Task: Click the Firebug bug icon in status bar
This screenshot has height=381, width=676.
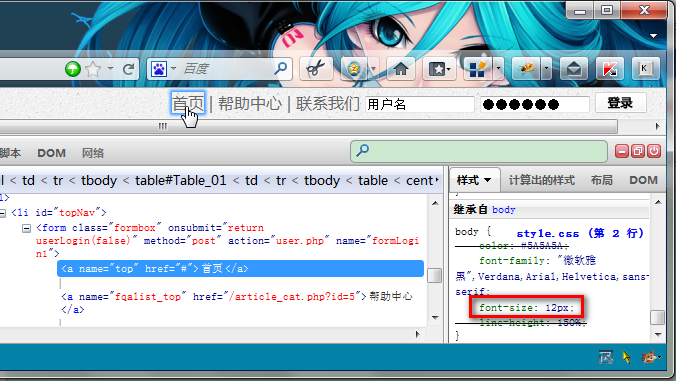Action: pos(650,357)
